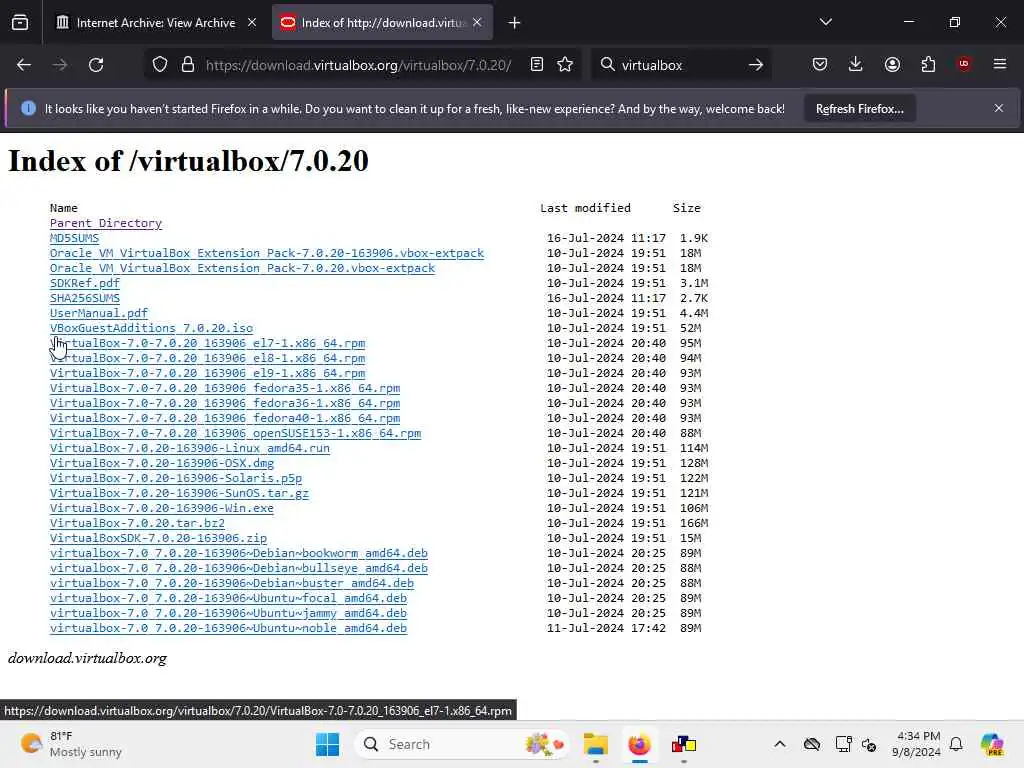Open the MD5SUMS file link
1024x768 pixels.
coord(74,238)
